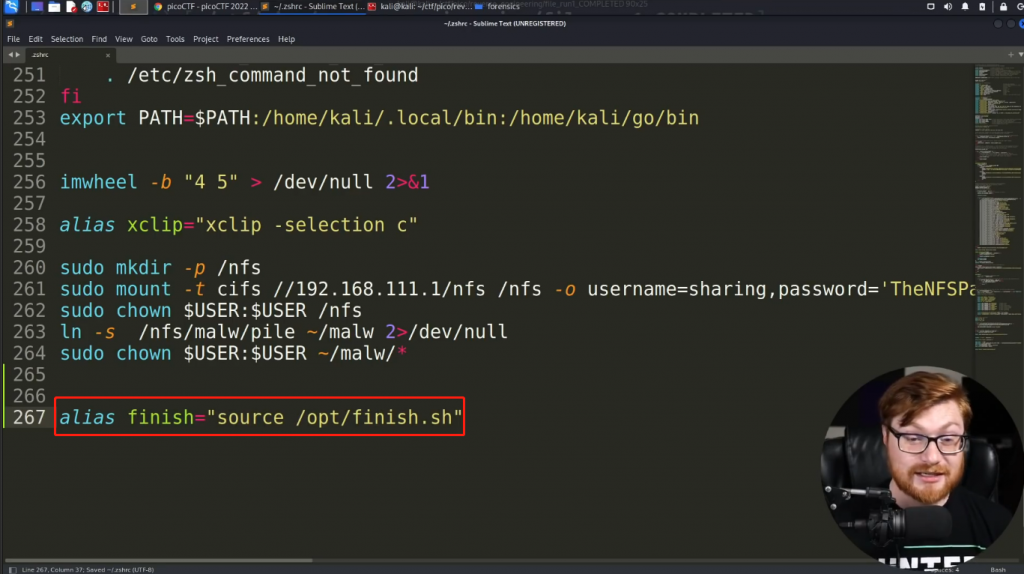
Task: Click '/opt/finish.sh' path text
Action: [x=374, y=417]
